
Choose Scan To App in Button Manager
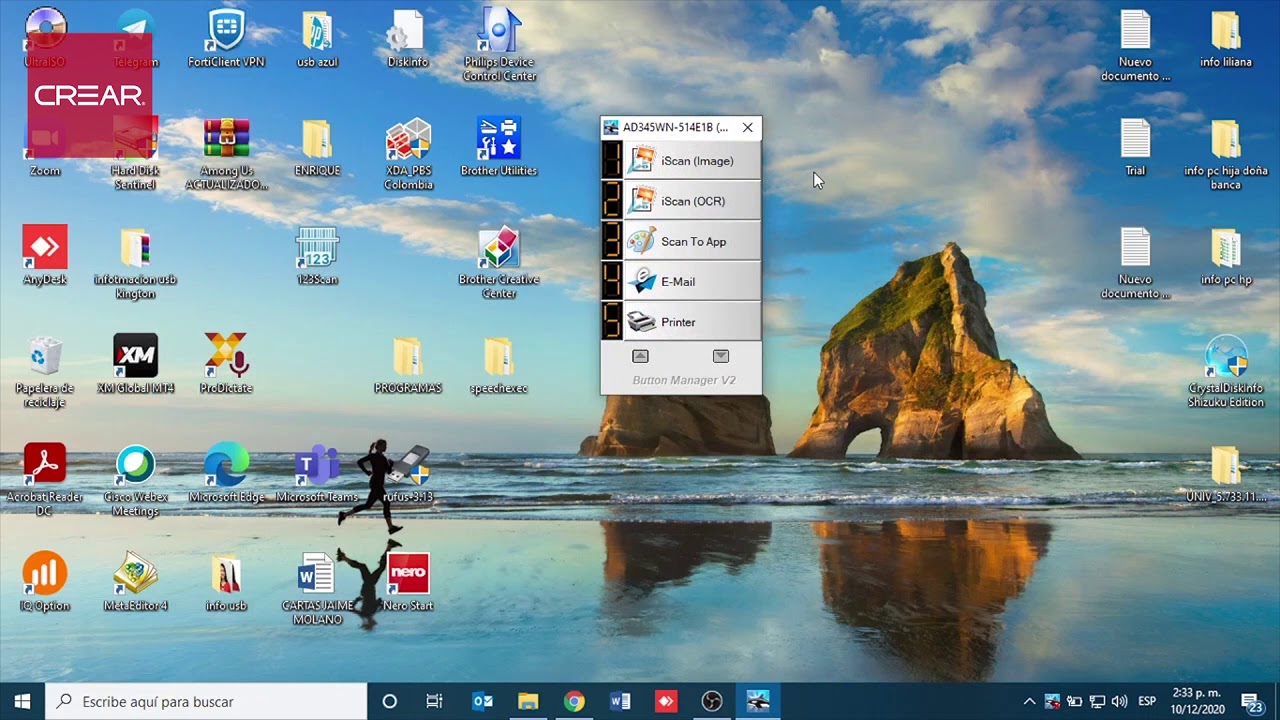tap(693, 242)
